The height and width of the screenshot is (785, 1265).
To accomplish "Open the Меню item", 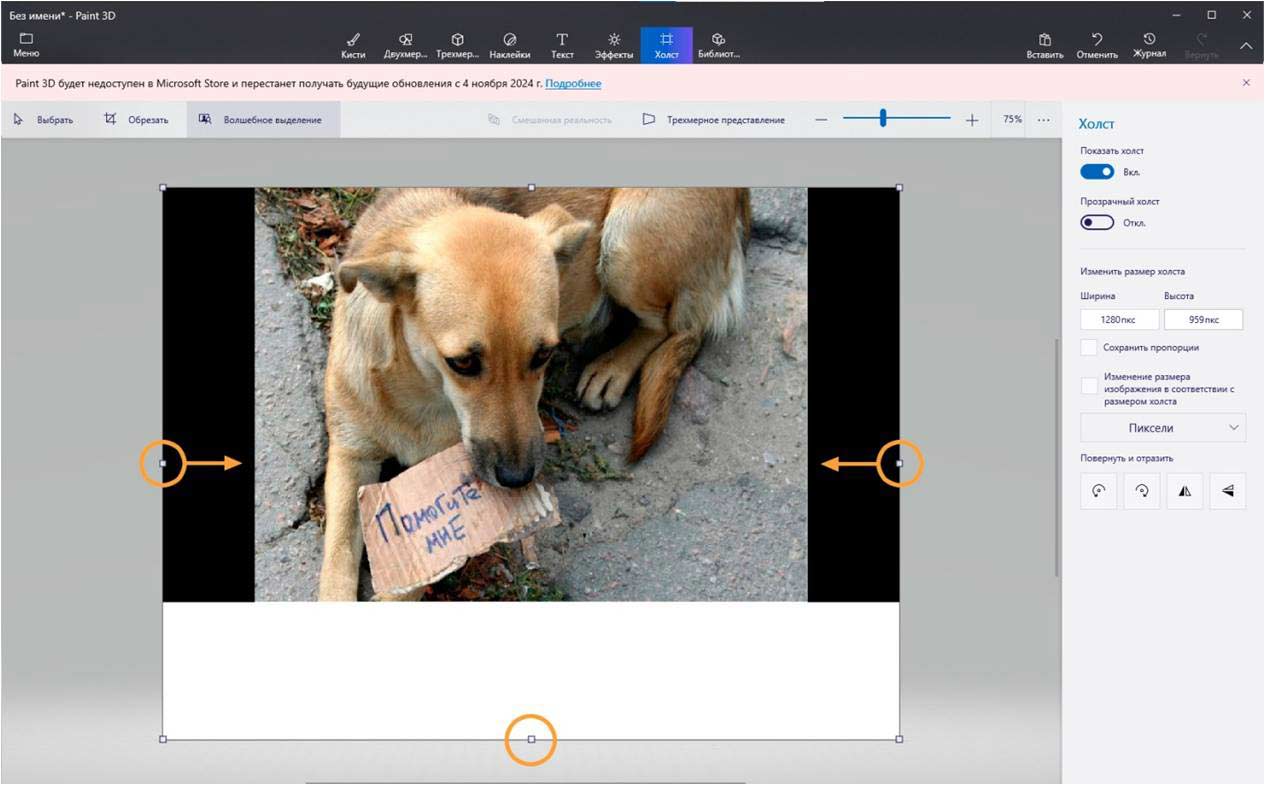I will pos(26,45).
